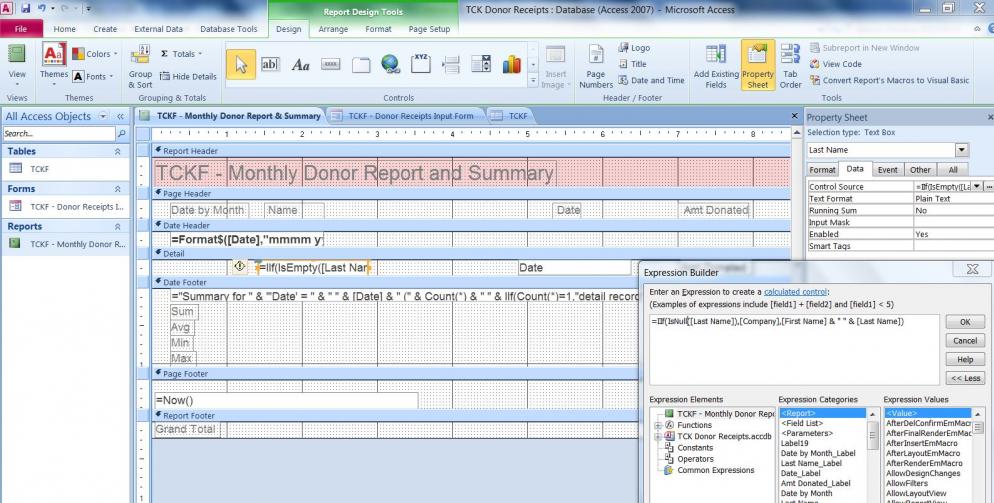994x503 pixels.
Task: Choose the Select arrow control
Action: [241, 64]
